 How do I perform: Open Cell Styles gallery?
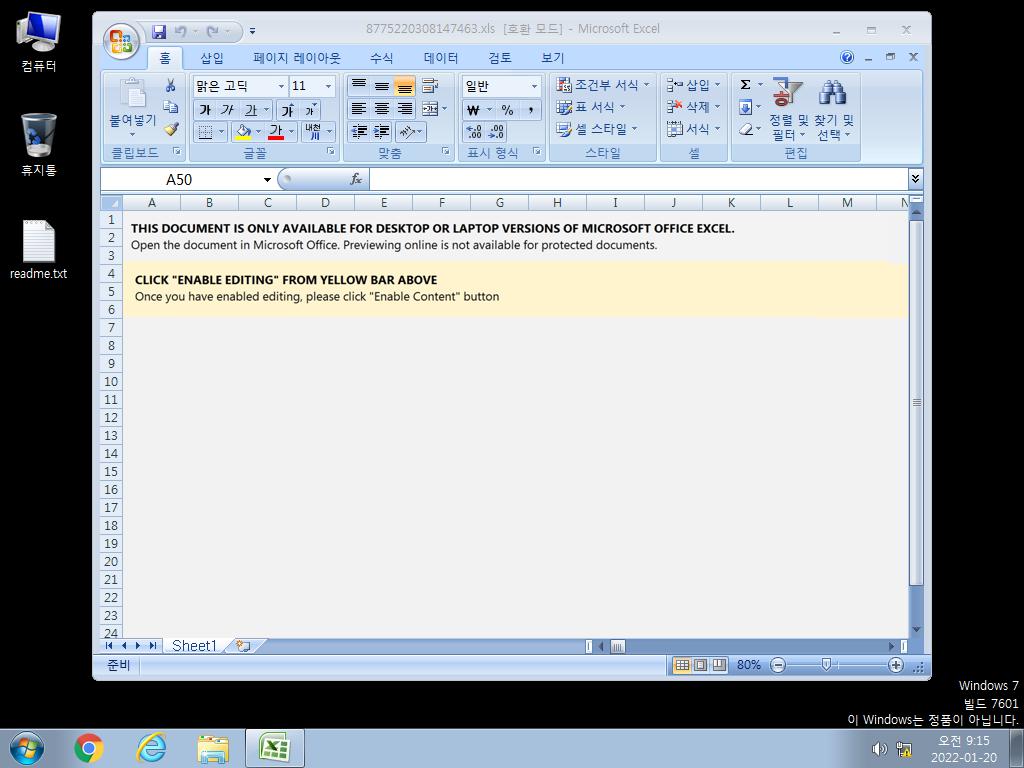tap(596, 129)
